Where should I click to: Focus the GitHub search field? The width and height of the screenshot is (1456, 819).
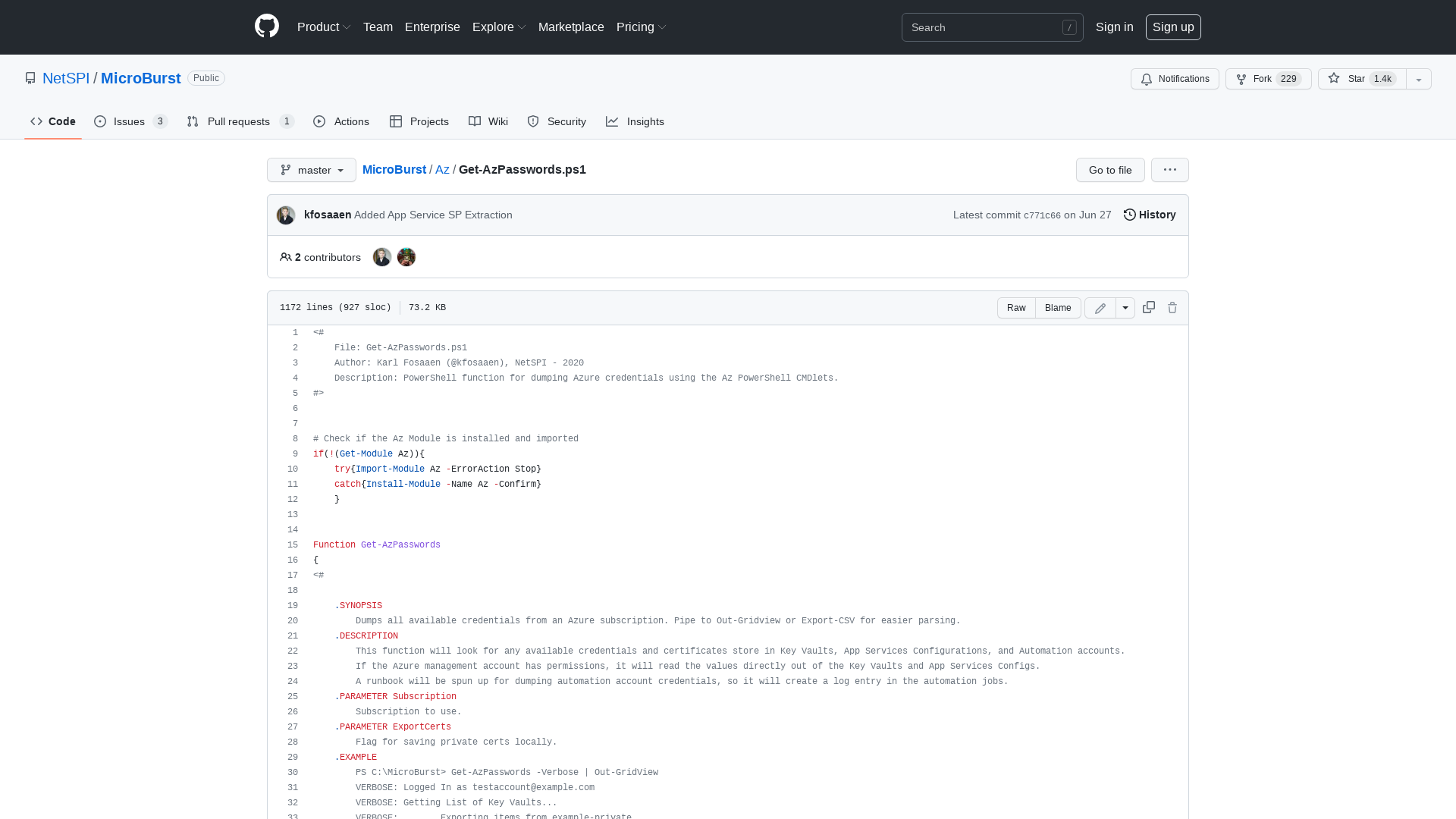click(x=992, y=27)
